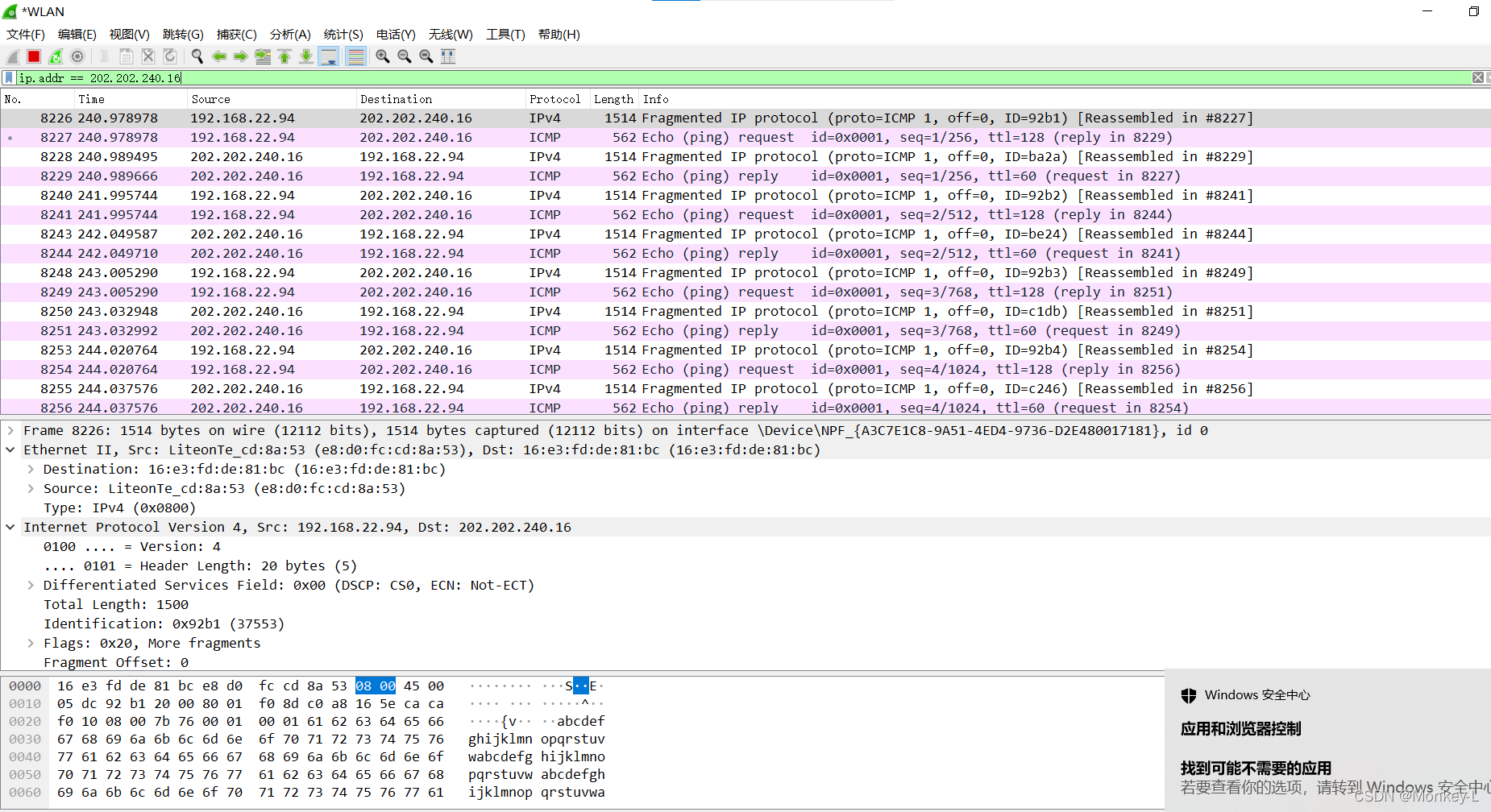Open 应用和浏览器控制 notification heading
Screen dimensions: 1491x812
click(1240, 729)
